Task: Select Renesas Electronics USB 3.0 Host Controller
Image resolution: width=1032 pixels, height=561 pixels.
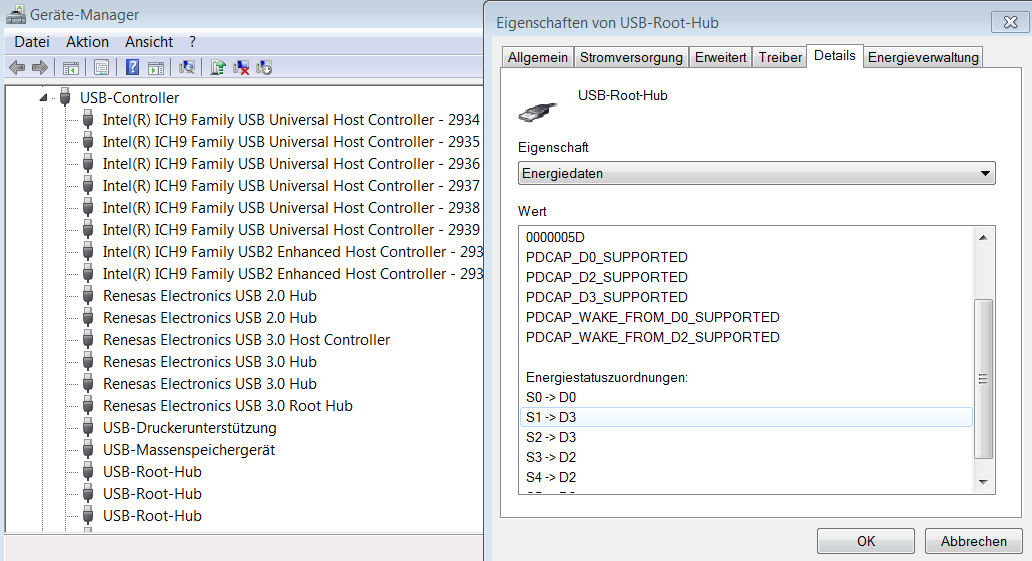Action: coord(246,340)
